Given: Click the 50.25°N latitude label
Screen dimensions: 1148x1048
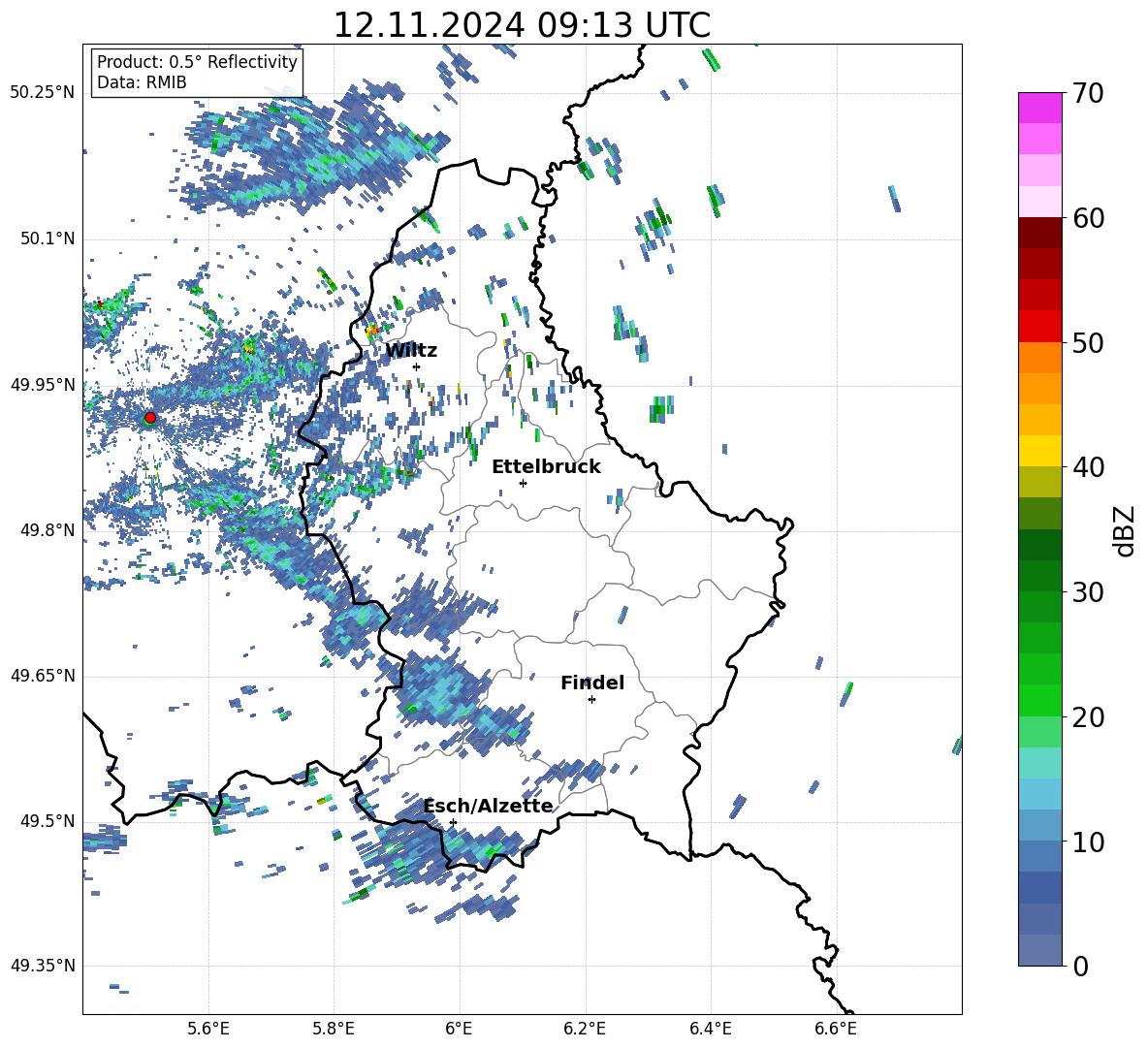Looking at the screenshot, I should pos(43,93).
